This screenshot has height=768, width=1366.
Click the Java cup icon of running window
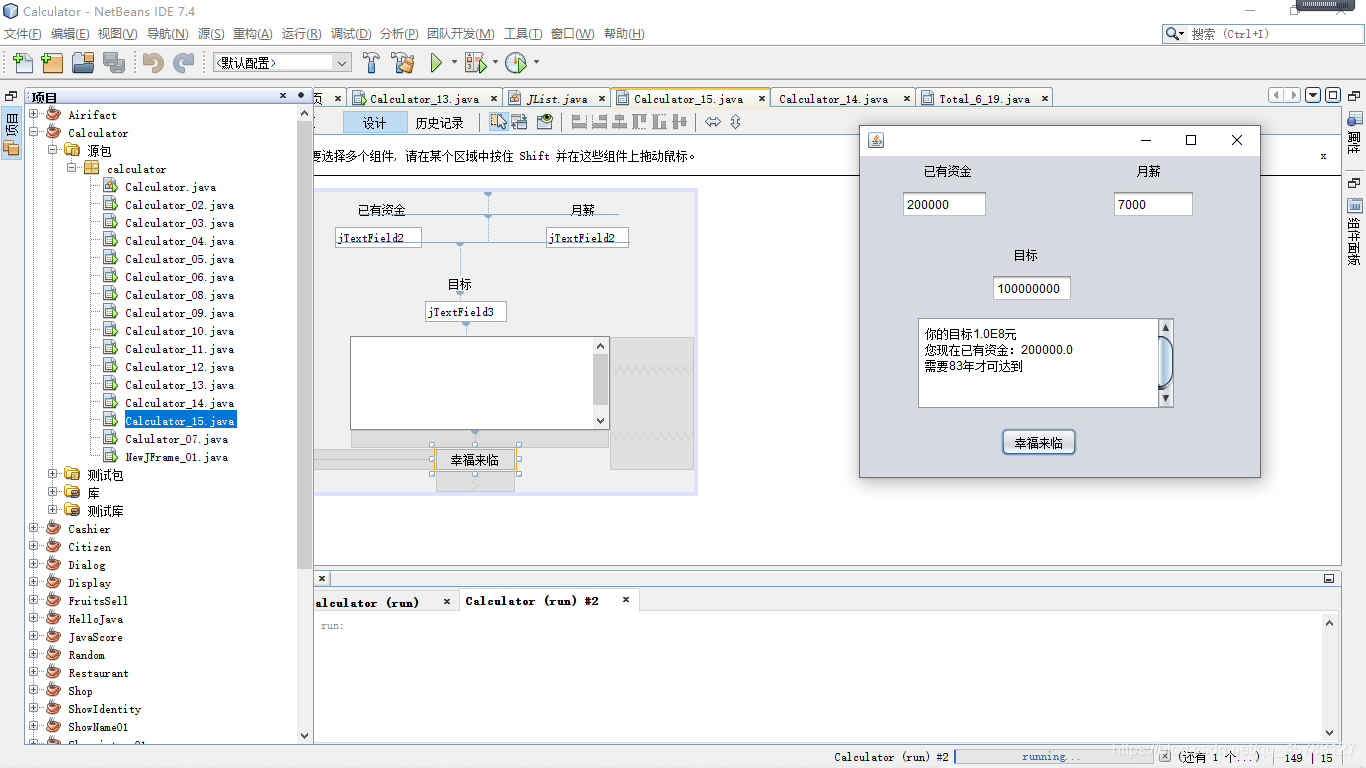(876, 140)
